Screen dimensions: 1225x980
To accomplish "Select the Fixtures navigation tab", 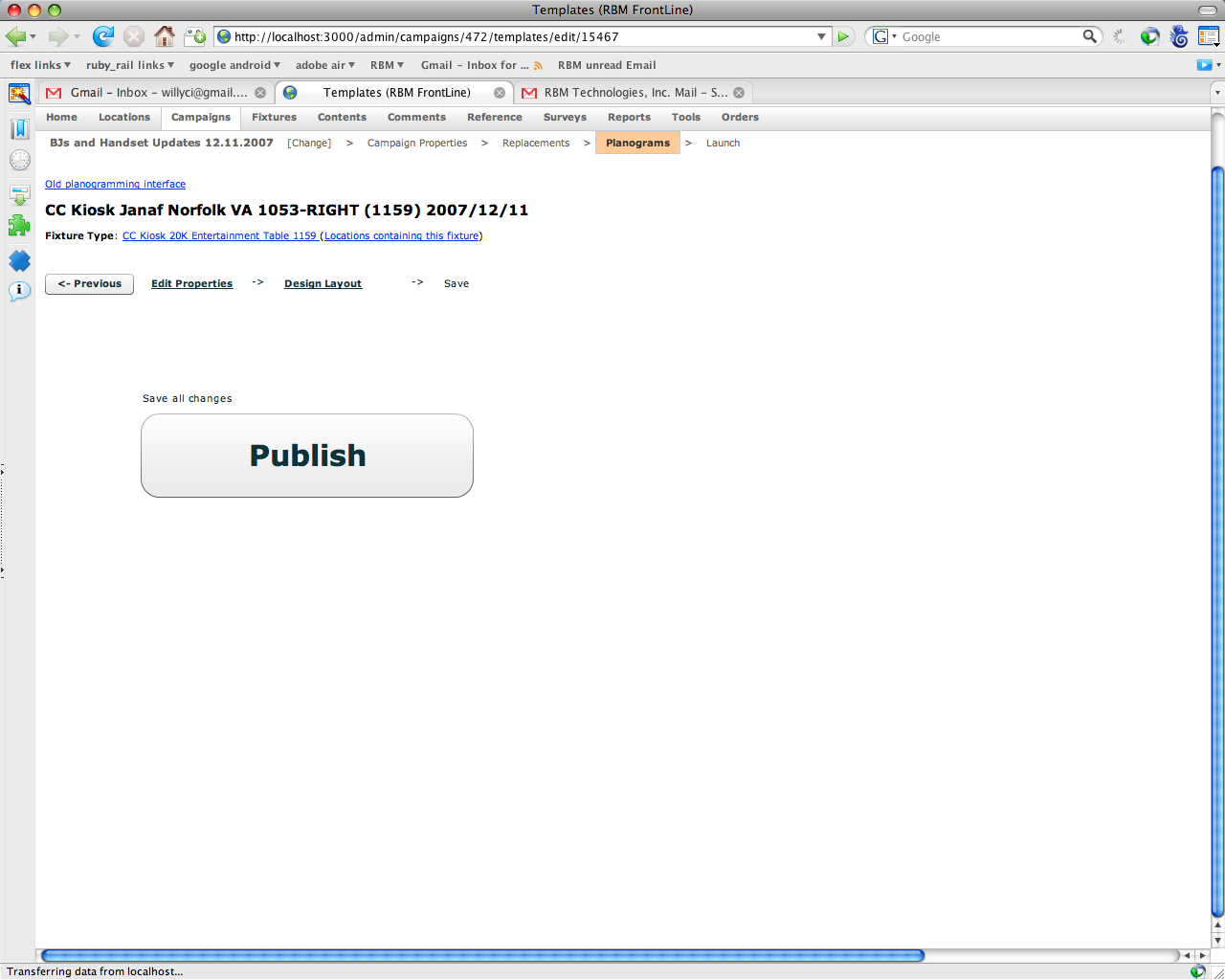I will pos(274,117).
